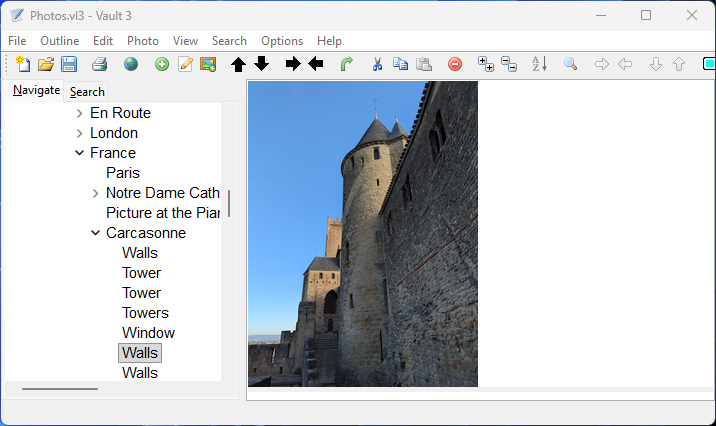The height and width of the screenshot is (426, 716).
Task: Expand the En Route tree node
Action: click(79, 113)
